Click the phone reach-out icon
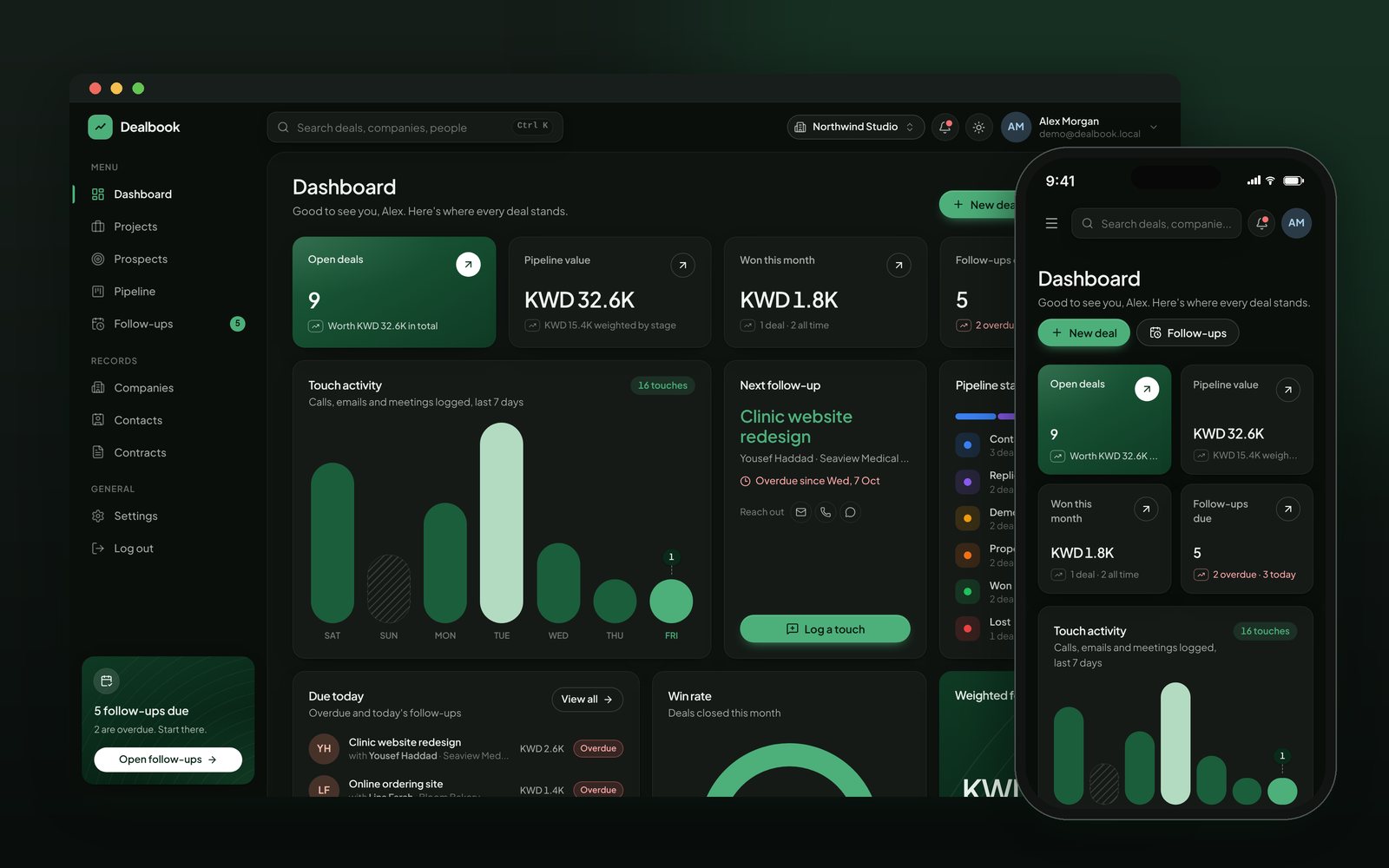1389x868 pixels. click(x=826, y=512)
